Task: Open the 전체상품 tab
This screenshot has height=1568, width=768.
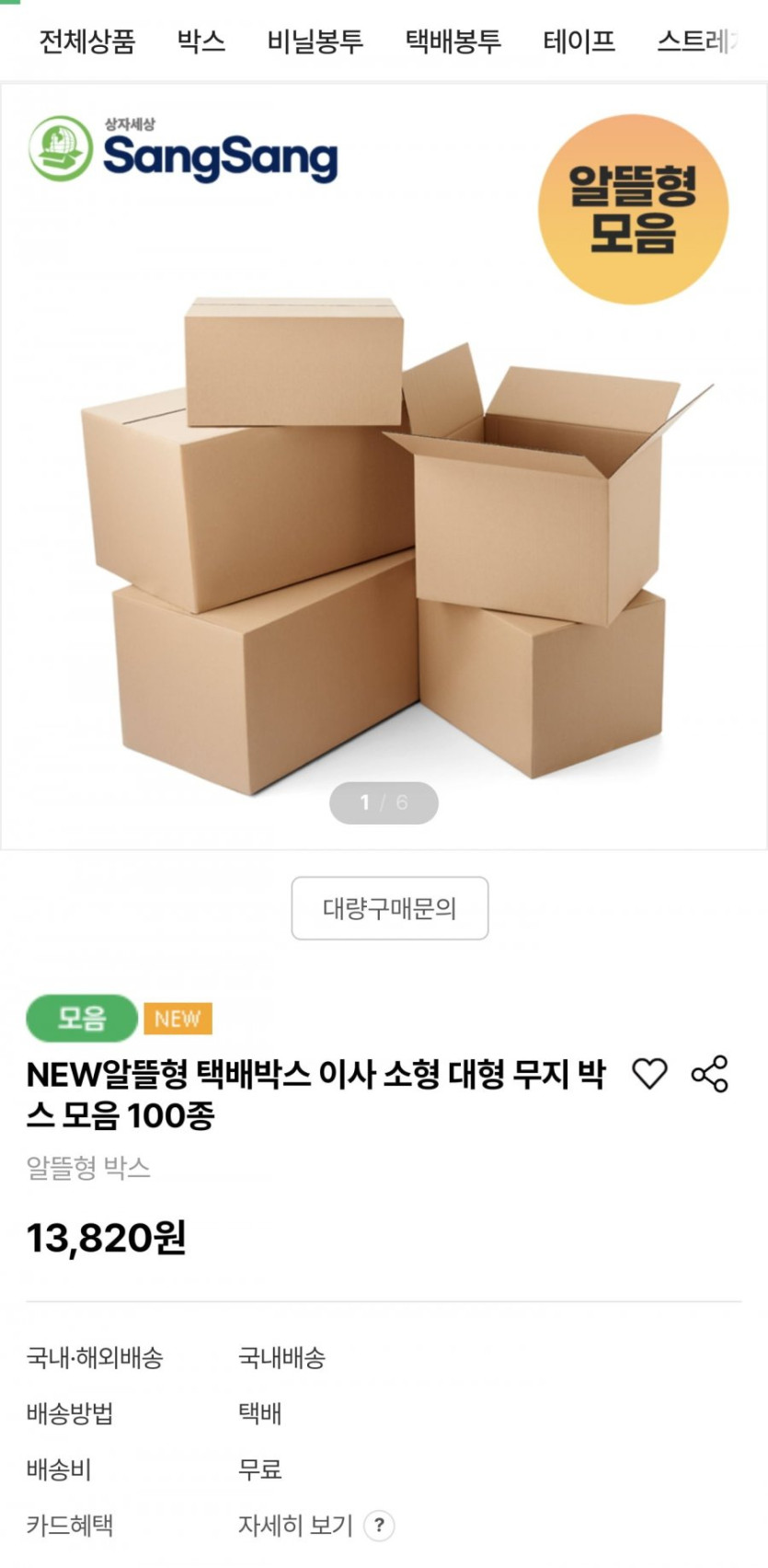Action: click(x=87, y=41)
